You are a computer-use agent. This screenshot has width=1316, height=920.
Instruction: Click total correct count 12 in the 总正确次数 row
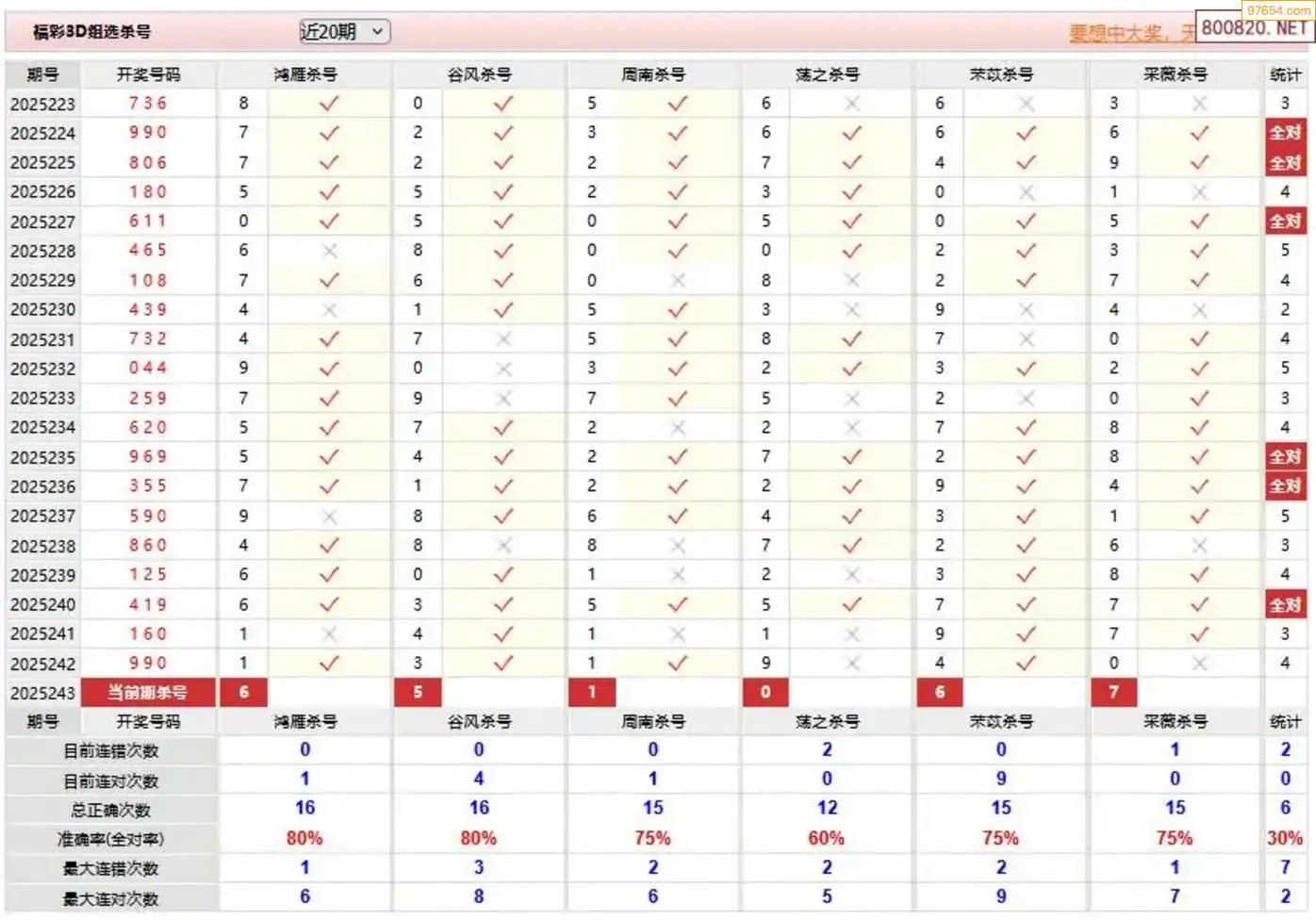(x=827, y=809)
